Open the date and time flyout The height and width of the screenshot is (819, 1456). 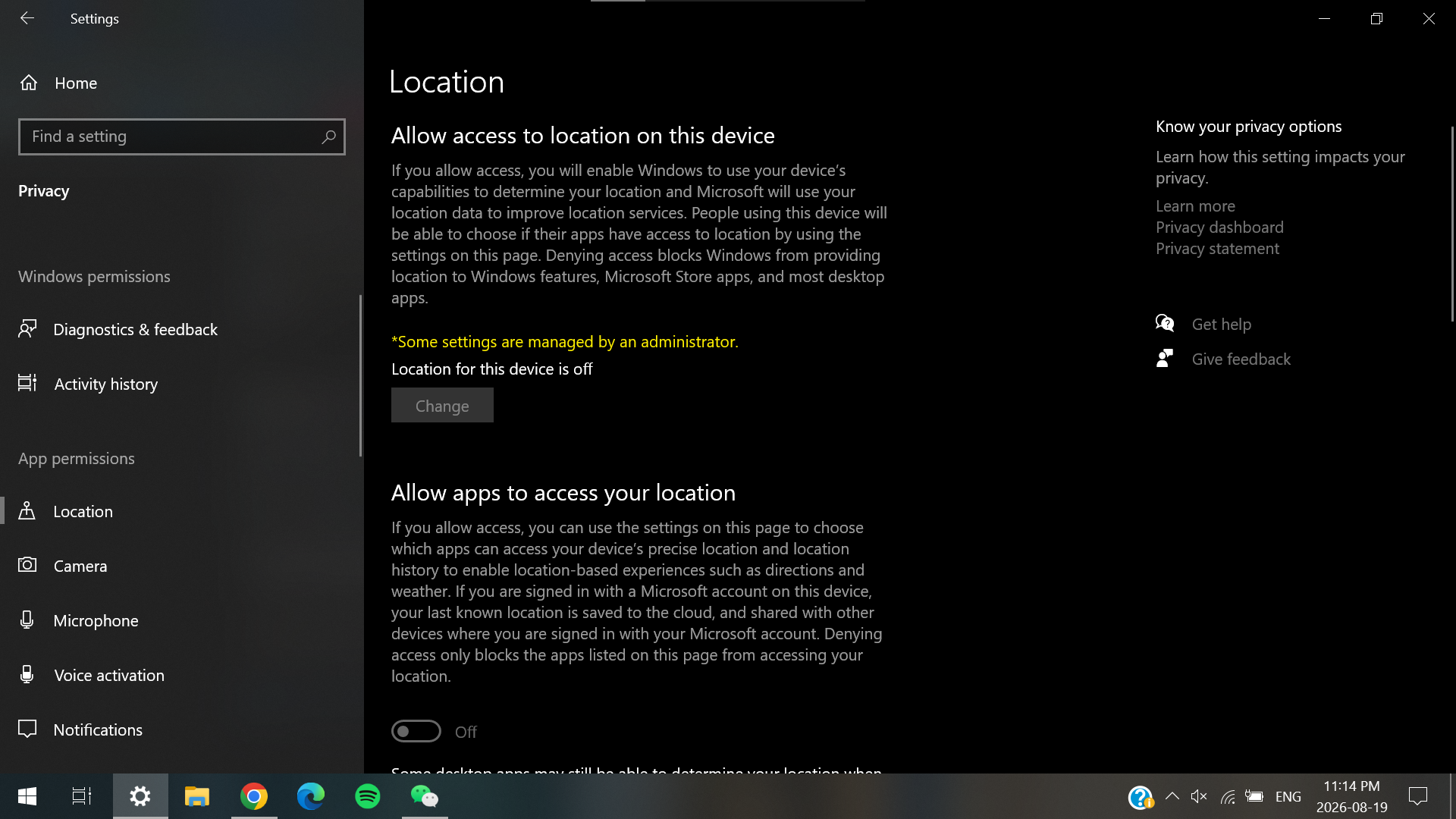[x=1351, y=796]
